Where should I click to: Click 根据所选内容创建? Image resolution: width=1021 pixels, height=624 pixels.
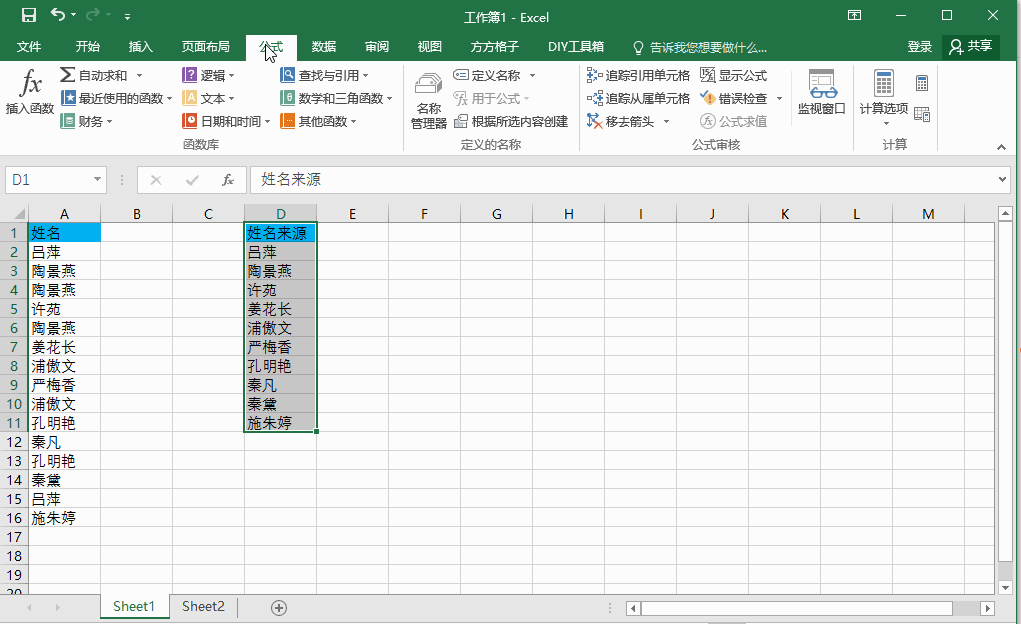click(x=511, y=121)
